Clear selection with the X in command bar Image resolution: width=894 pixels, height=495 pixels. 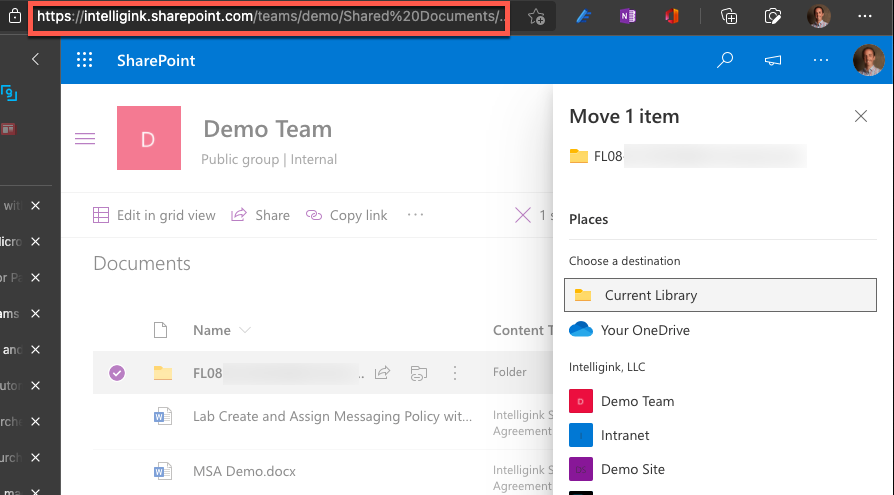[x=523, y=215]
